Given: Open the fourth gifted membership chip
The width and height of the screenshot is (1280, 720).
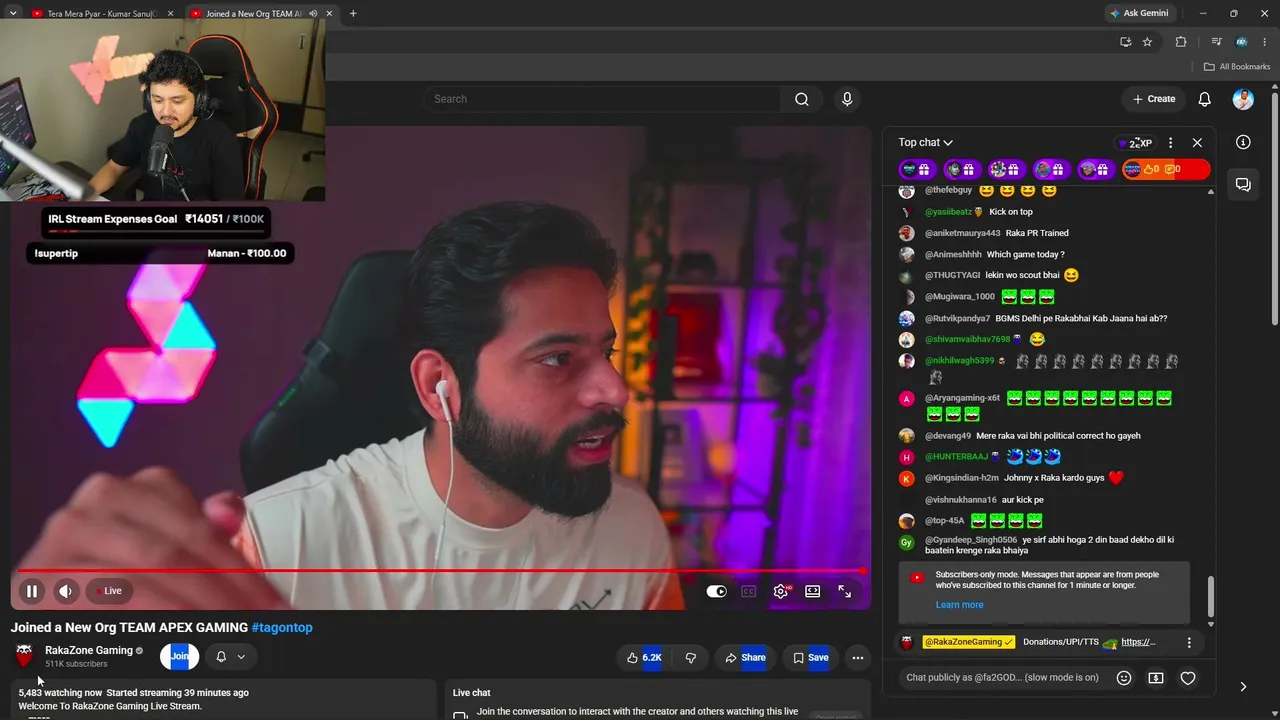Looking at the screenshot, I should [x=1050, y=170].
